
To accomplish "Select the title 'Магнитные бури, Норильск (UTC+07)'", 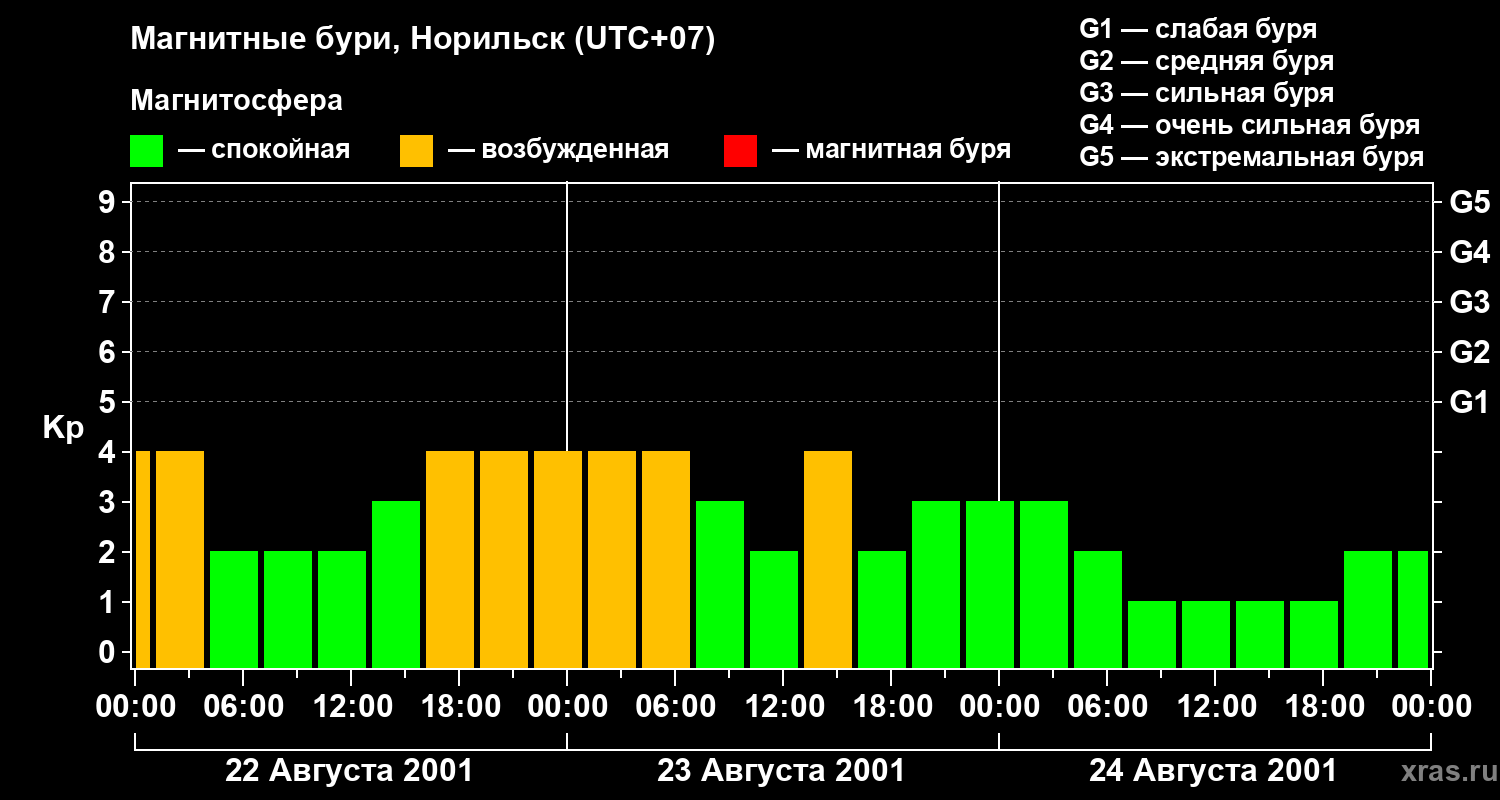I will pos(423,40).
